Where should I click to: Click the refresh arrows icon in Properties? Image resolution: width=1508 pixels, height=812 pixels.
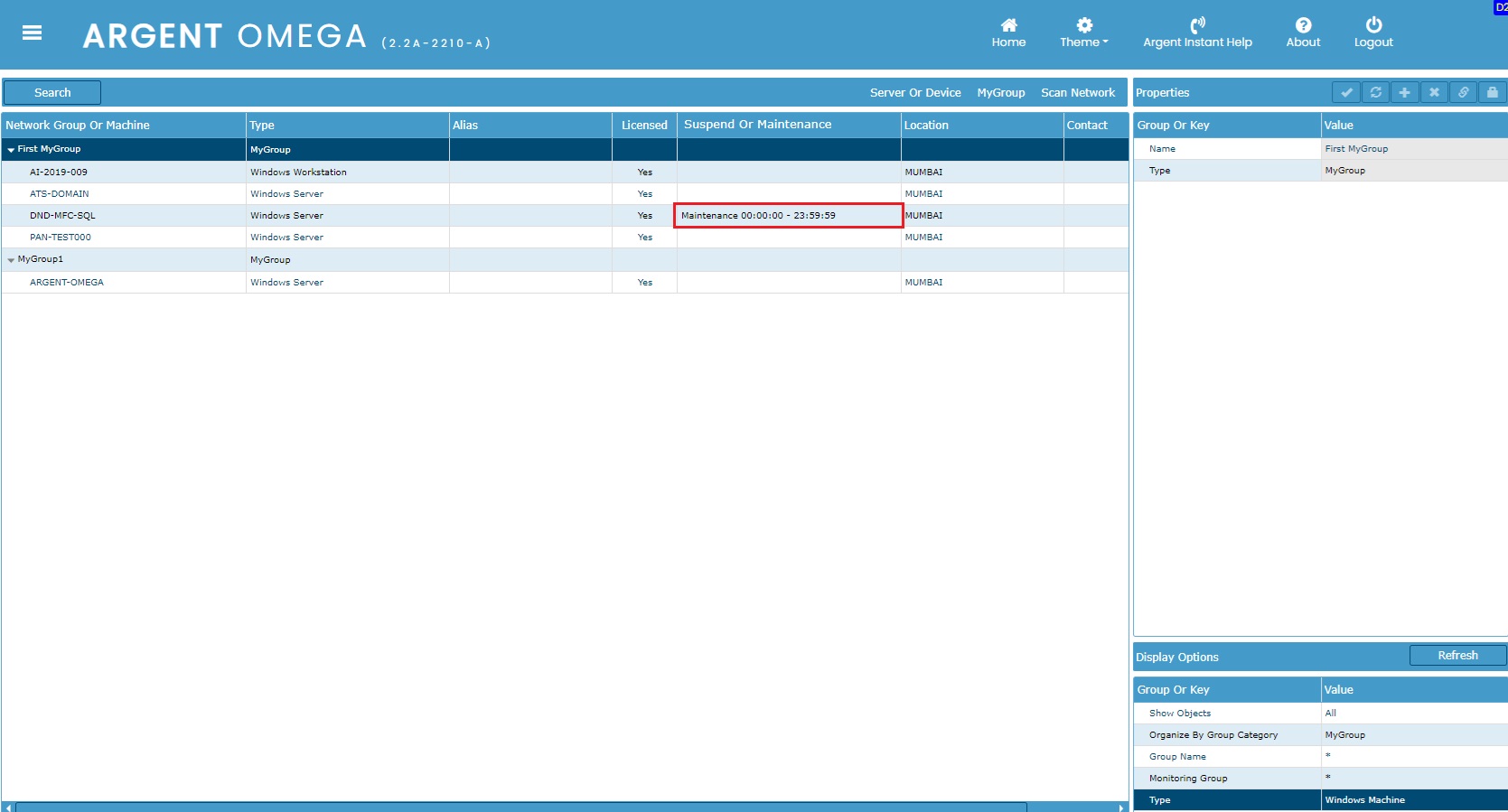(1375, 92)
